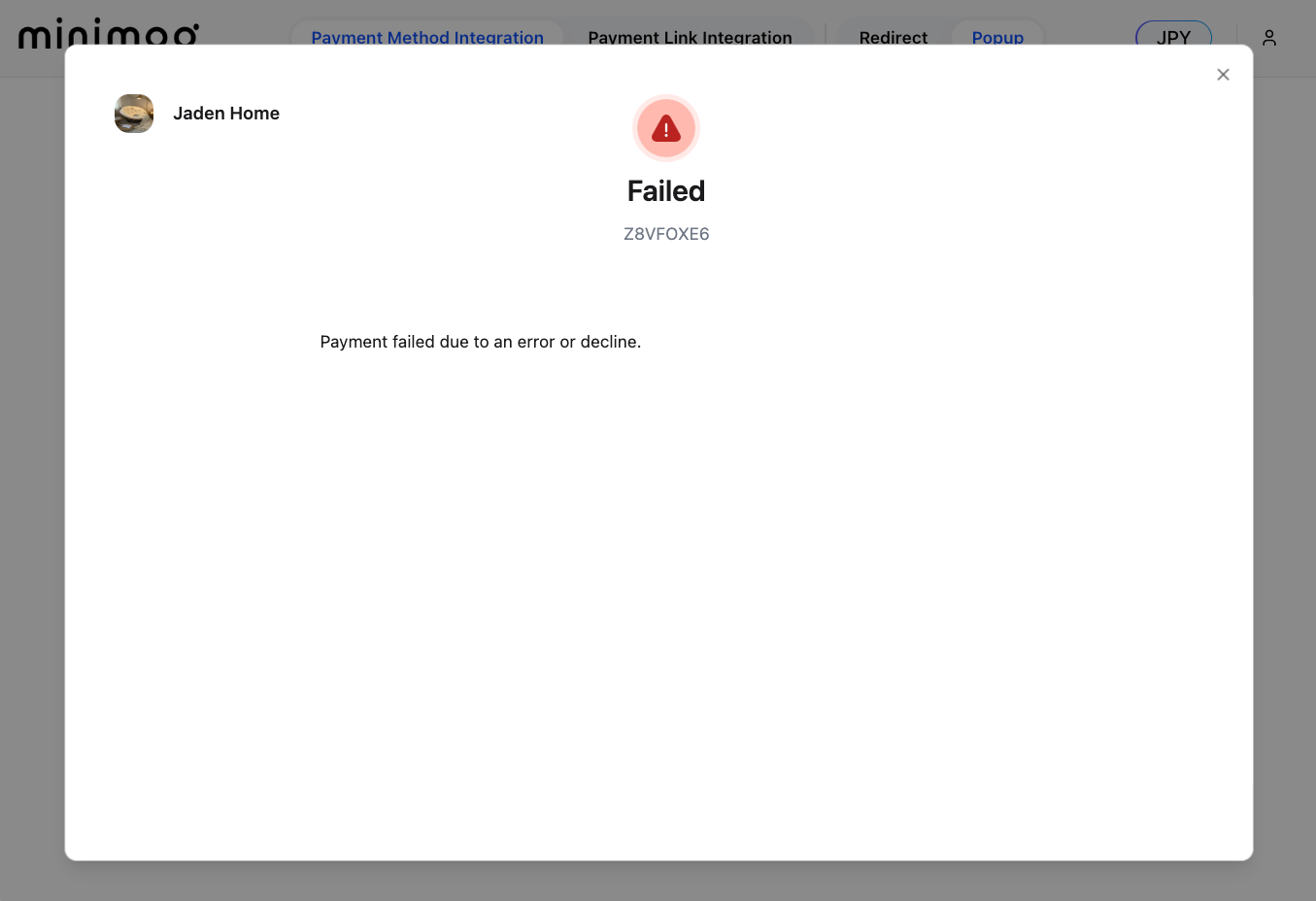Switch to Payment Link Integration tab
The height and width of the screenshot is (901, 1316).
(690, 37)
